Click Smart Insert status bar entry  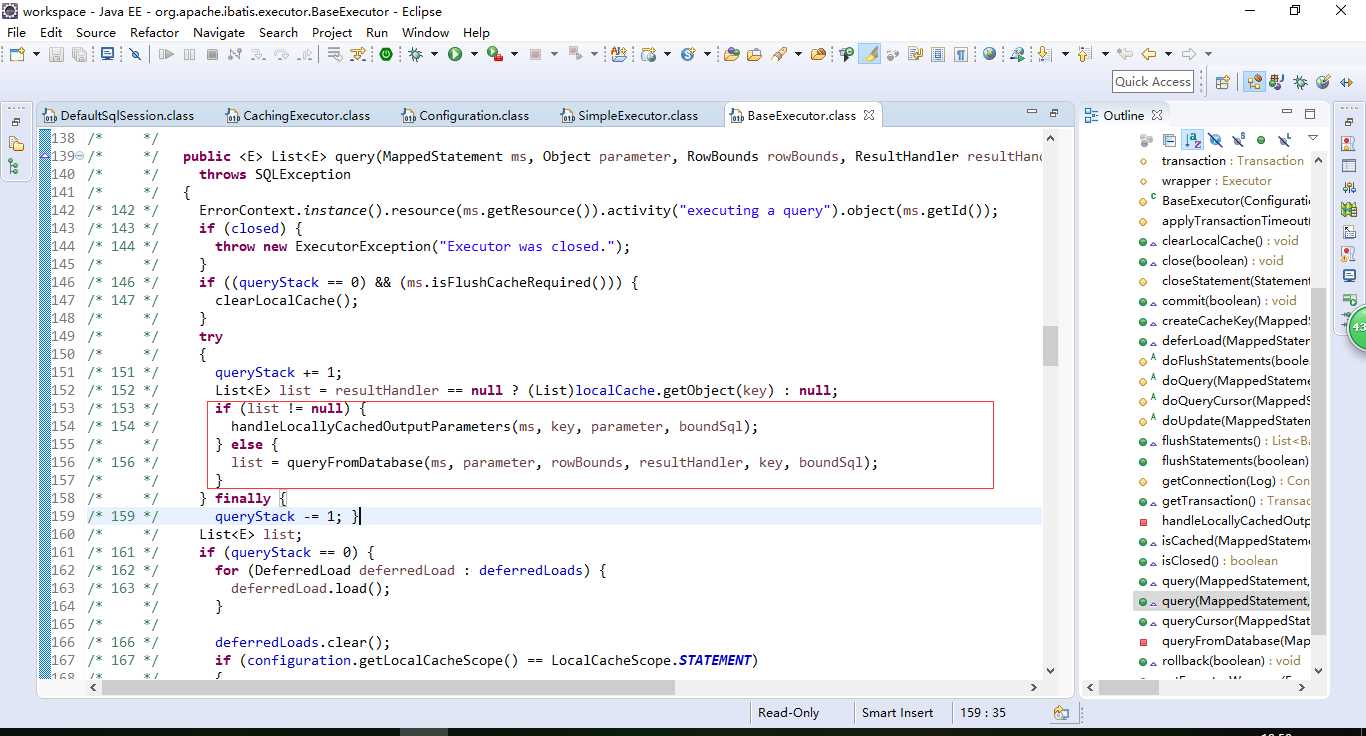click(x=897, y=713)
